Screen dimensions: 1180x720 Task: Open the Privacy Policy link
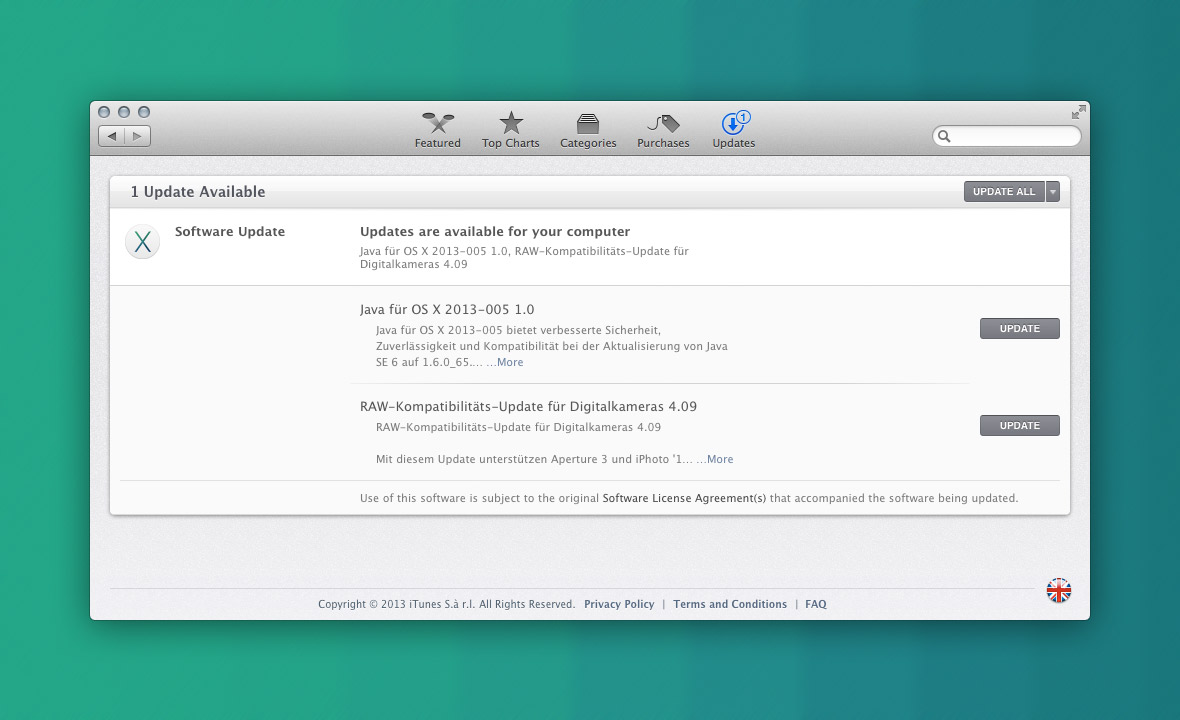coord(619,604)
